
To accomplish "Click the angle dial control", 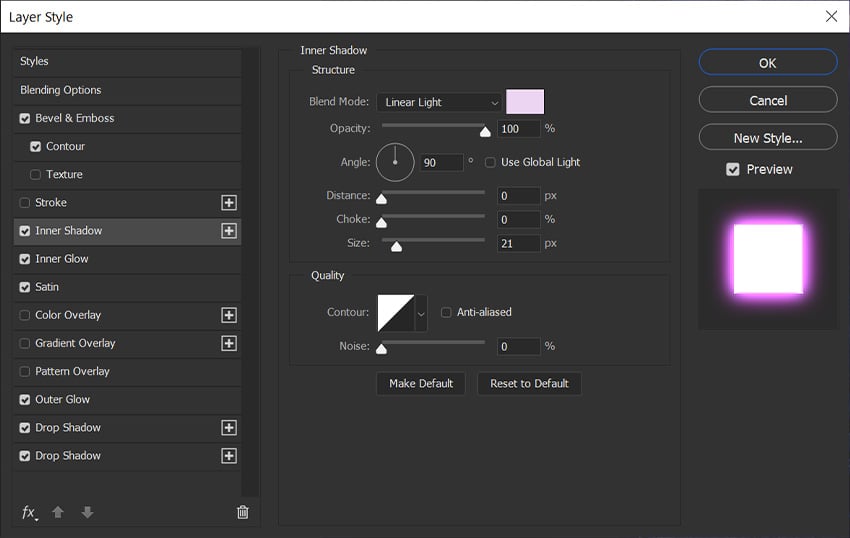I will 395,162.
